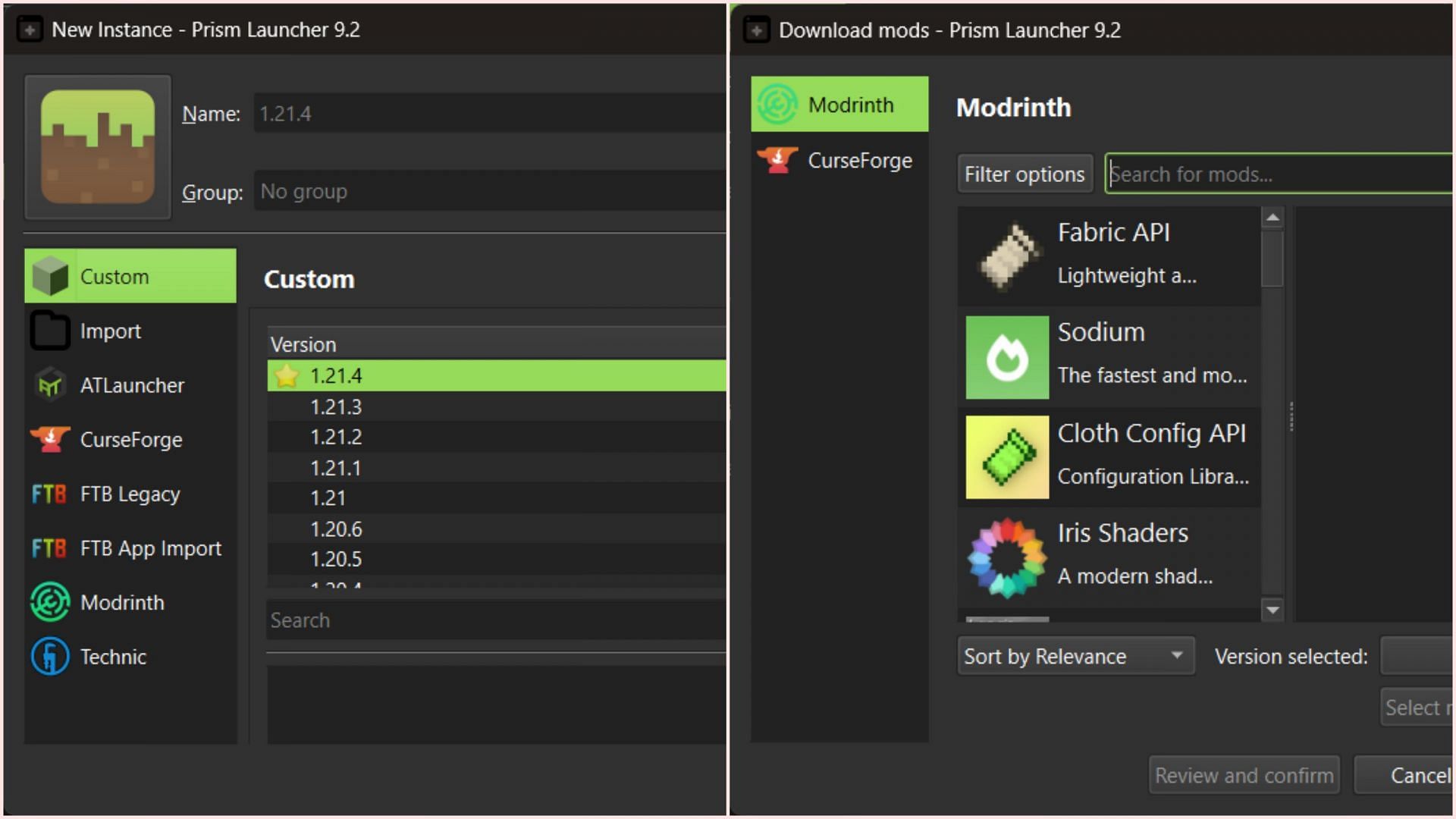
Task: Click the Fabric API mod icon
Action: click(x=1007, y=255)
